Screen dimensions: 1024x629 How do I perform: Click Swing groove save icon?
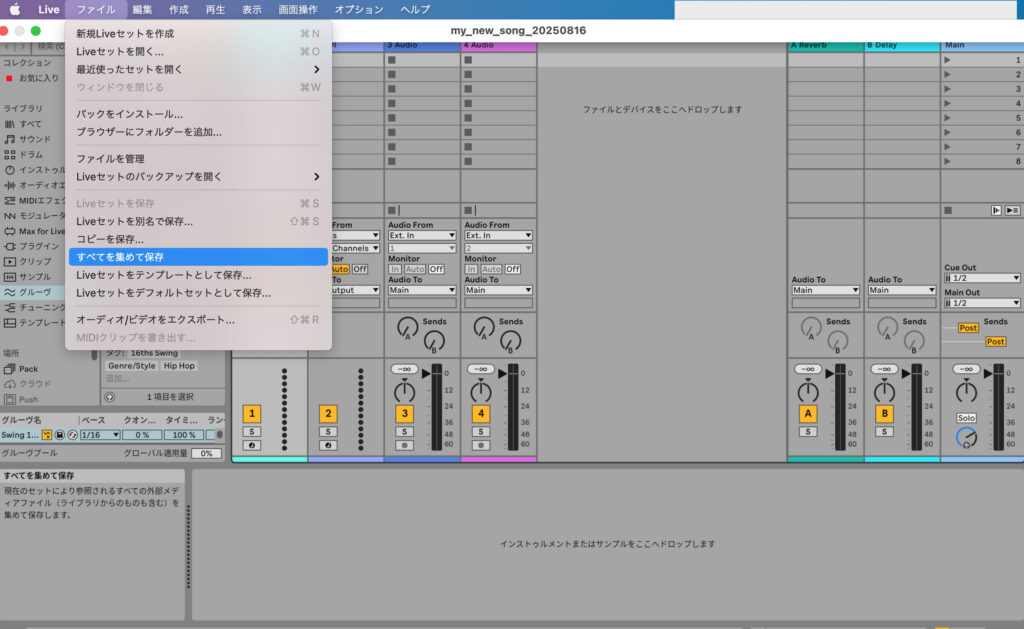point(59,435)
